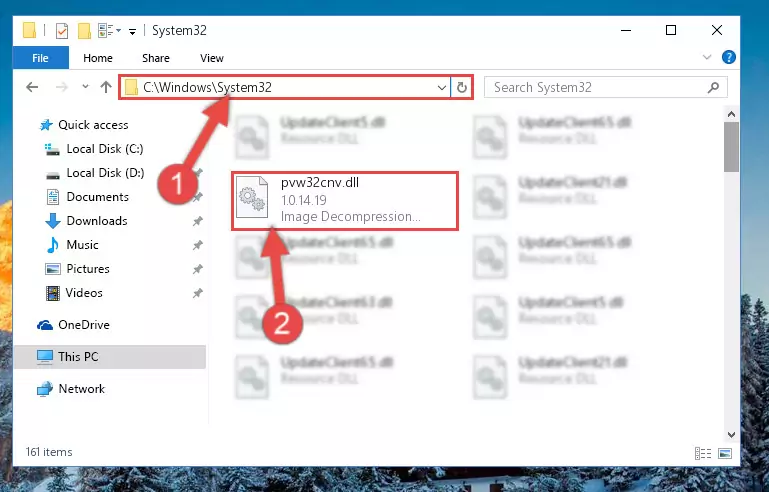The image size is (769, 492).
Task: Click the pin icon next to Music
Action: click(197, 245)
